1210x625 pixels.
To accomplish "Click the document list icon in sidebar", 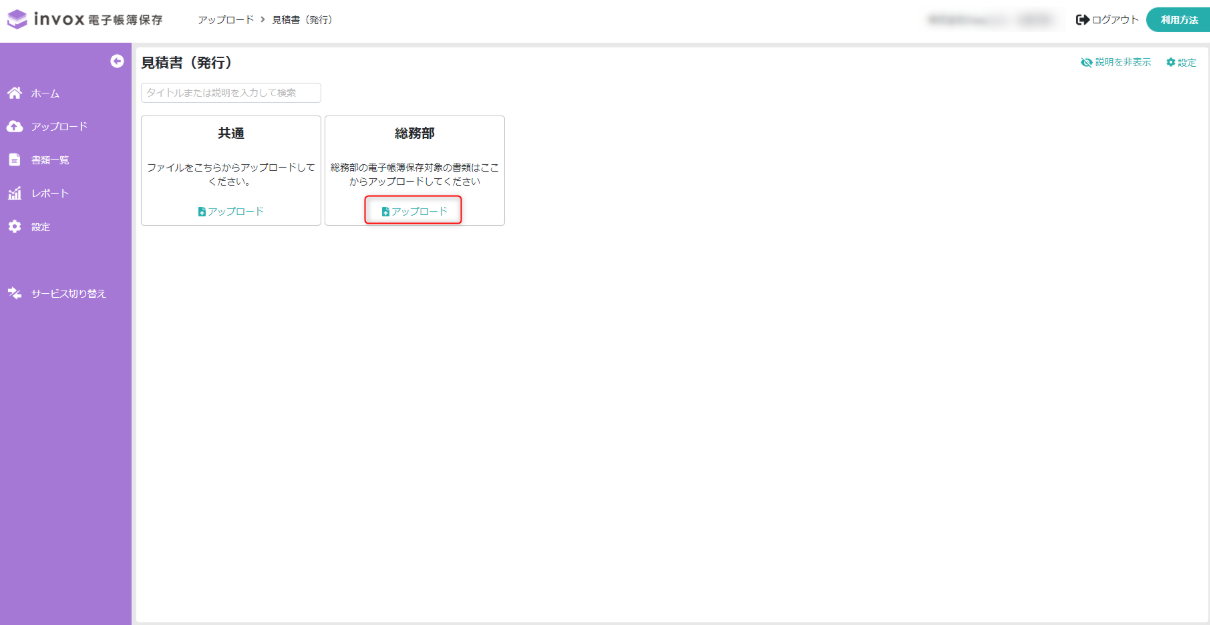I will click(x=14, y=160).
